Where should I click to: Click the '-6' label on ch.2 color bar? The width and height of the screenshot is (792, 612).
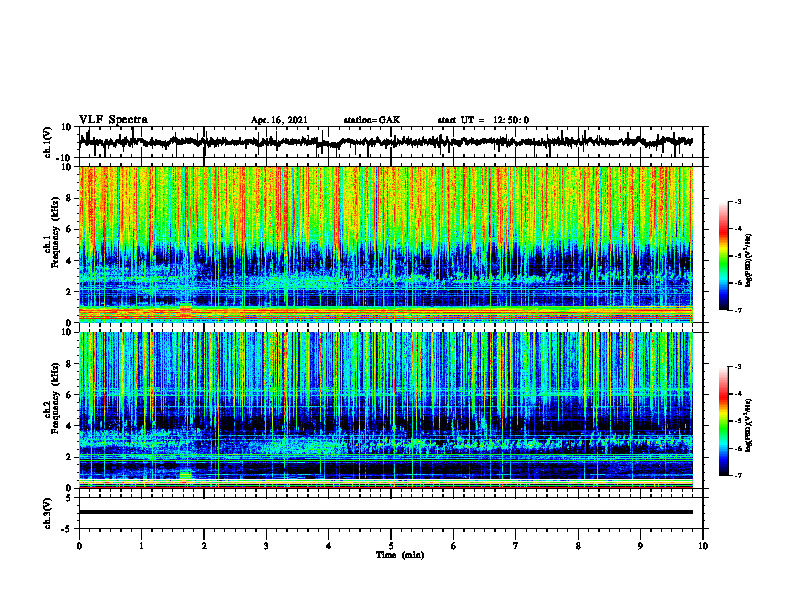(x=737, y=448)
